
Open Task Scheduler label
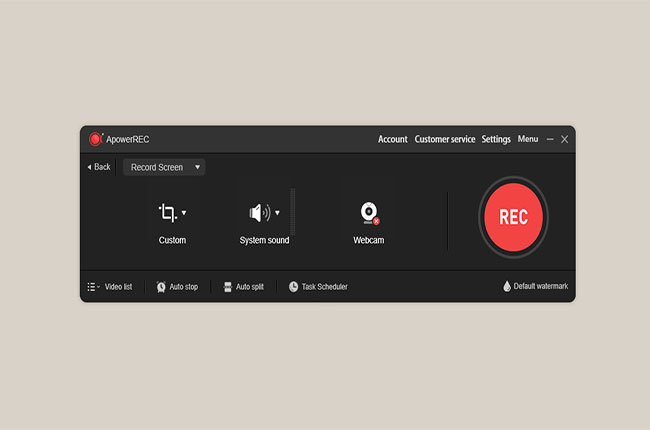[x=325, y=287]
